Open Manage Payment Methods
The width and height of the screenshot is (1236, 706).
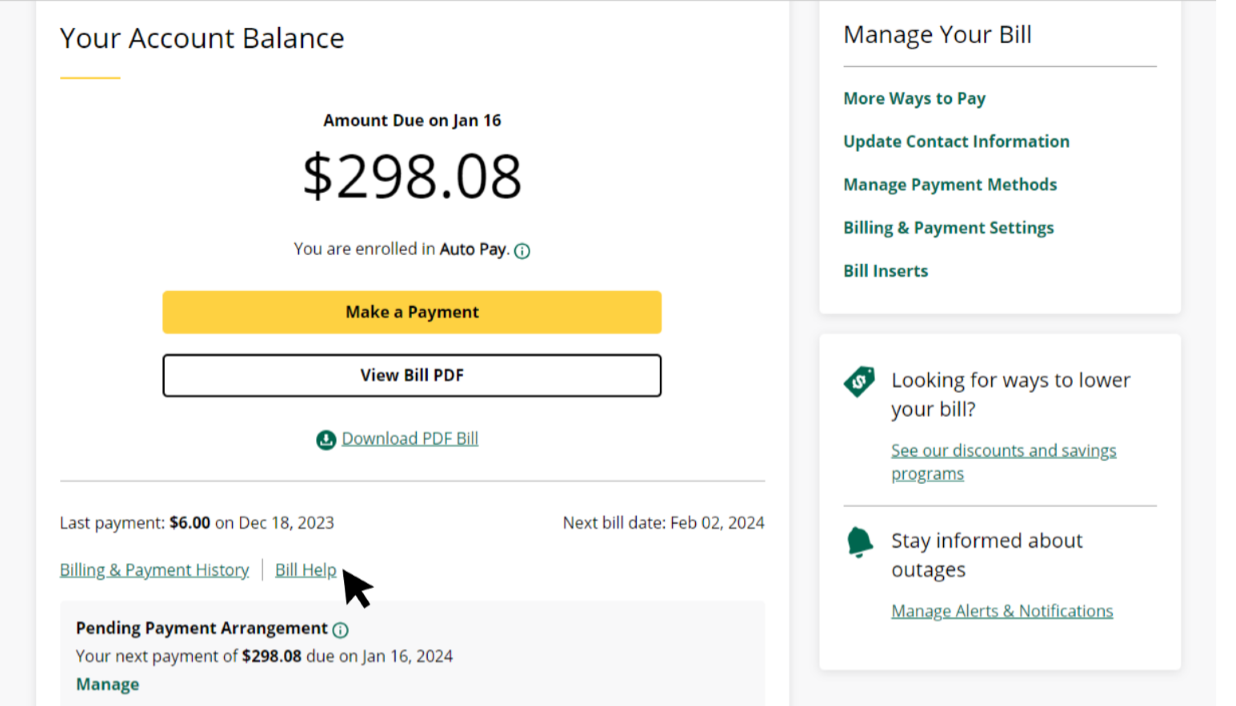coord(950,184)
